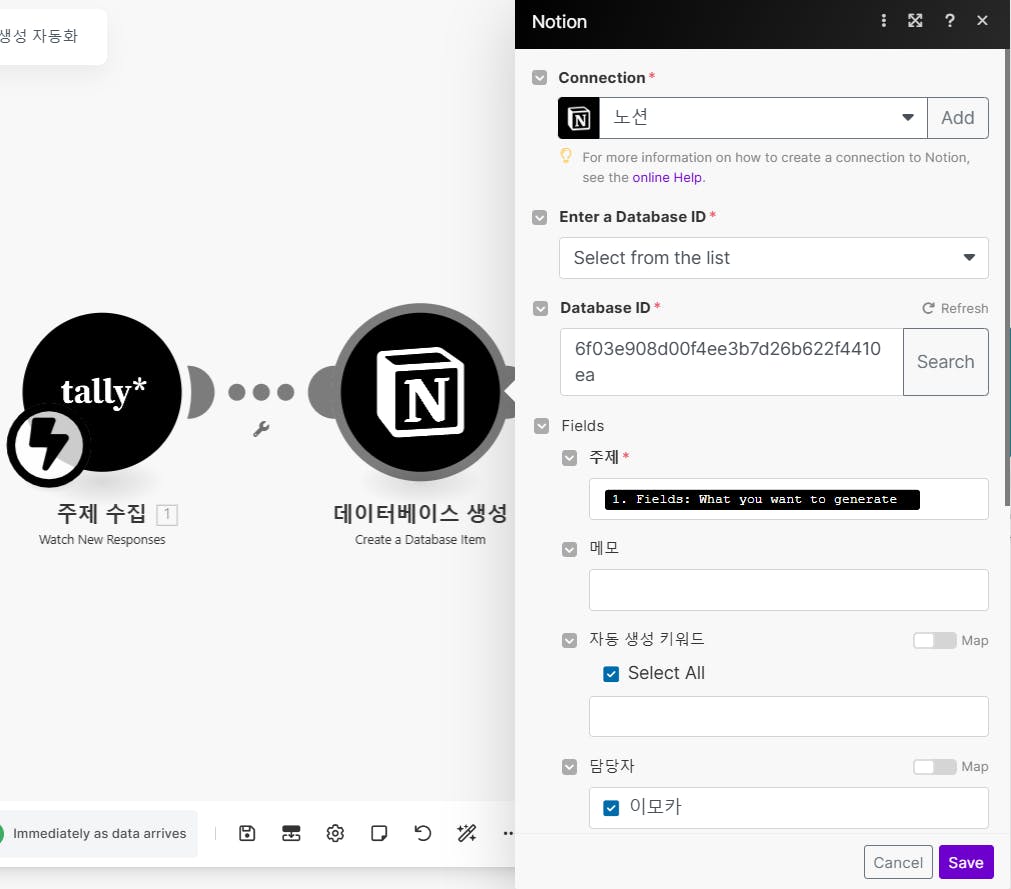This screenshot has height=889, width=1011.
Task: Click the 주제 수집 module label
Action: point(101,514)
